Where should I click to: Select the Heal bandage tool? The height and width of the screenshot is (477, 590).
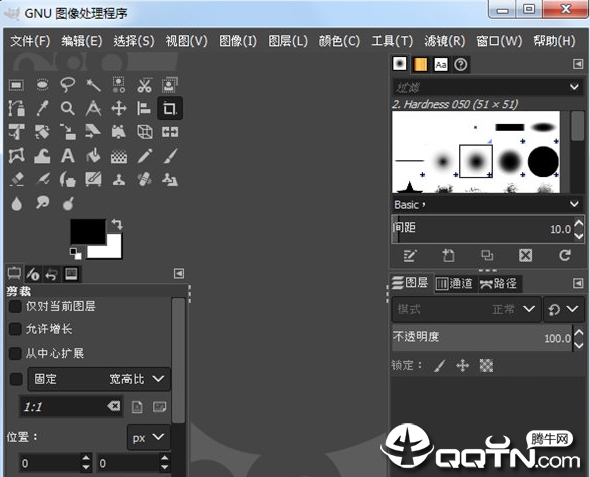pyautogui.click(x=144, y=179)
